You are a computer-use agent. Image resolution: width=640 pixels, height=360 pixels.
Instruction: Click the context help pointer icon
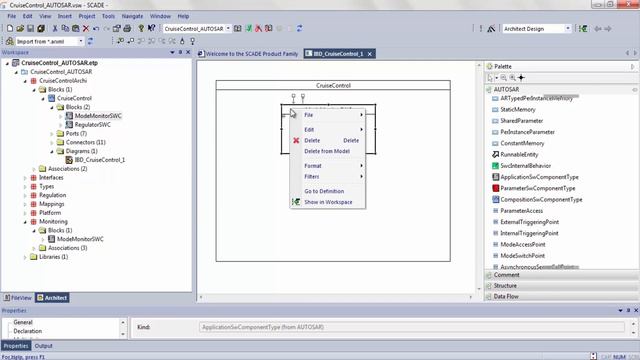[151, 28]
